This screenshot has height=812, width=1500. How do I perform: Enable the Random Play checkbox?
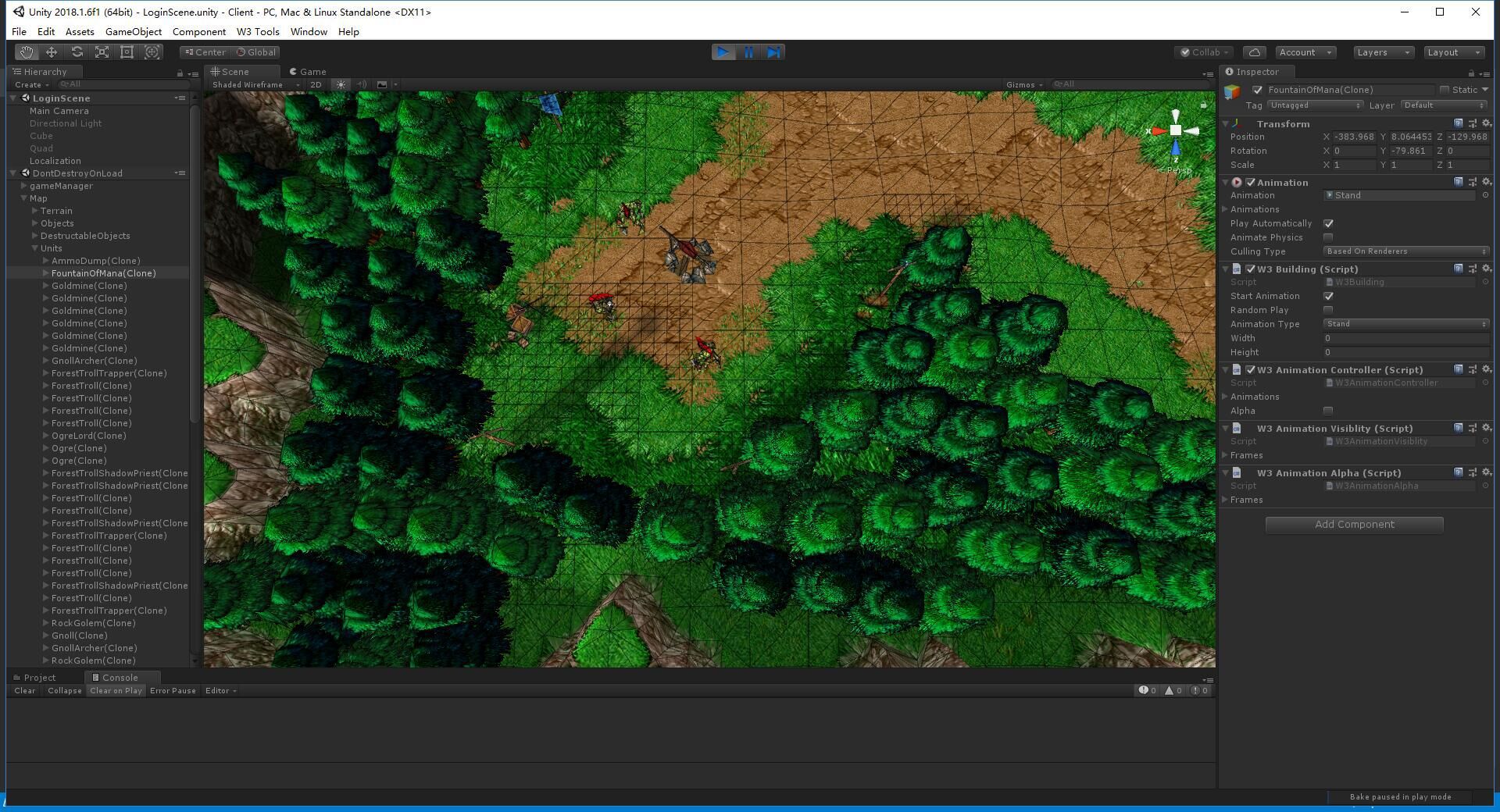point(1328,310)
